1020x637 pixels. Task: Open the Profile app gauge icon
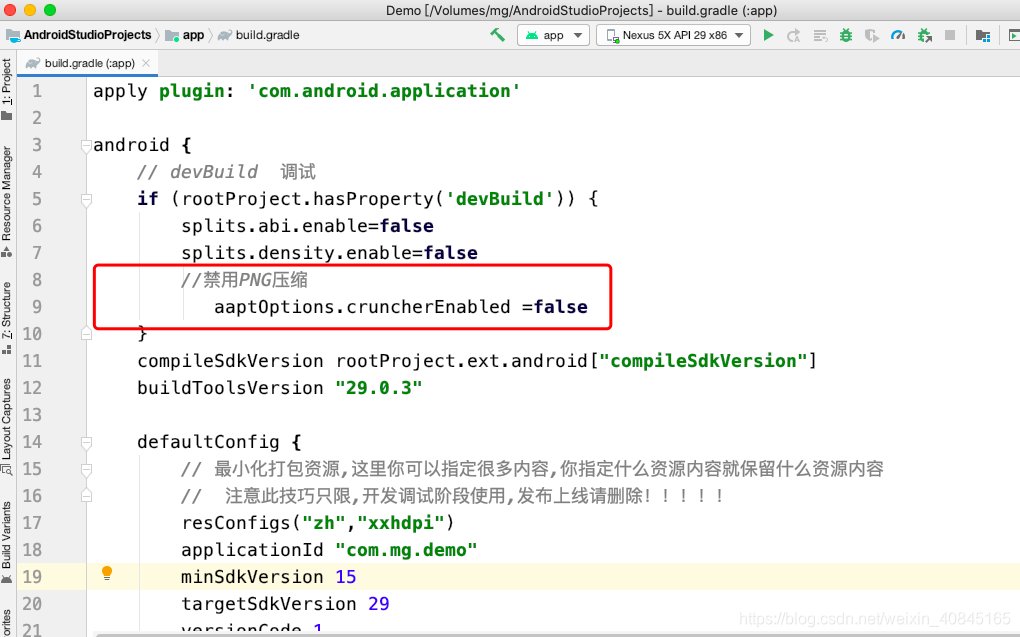point(898,35)
